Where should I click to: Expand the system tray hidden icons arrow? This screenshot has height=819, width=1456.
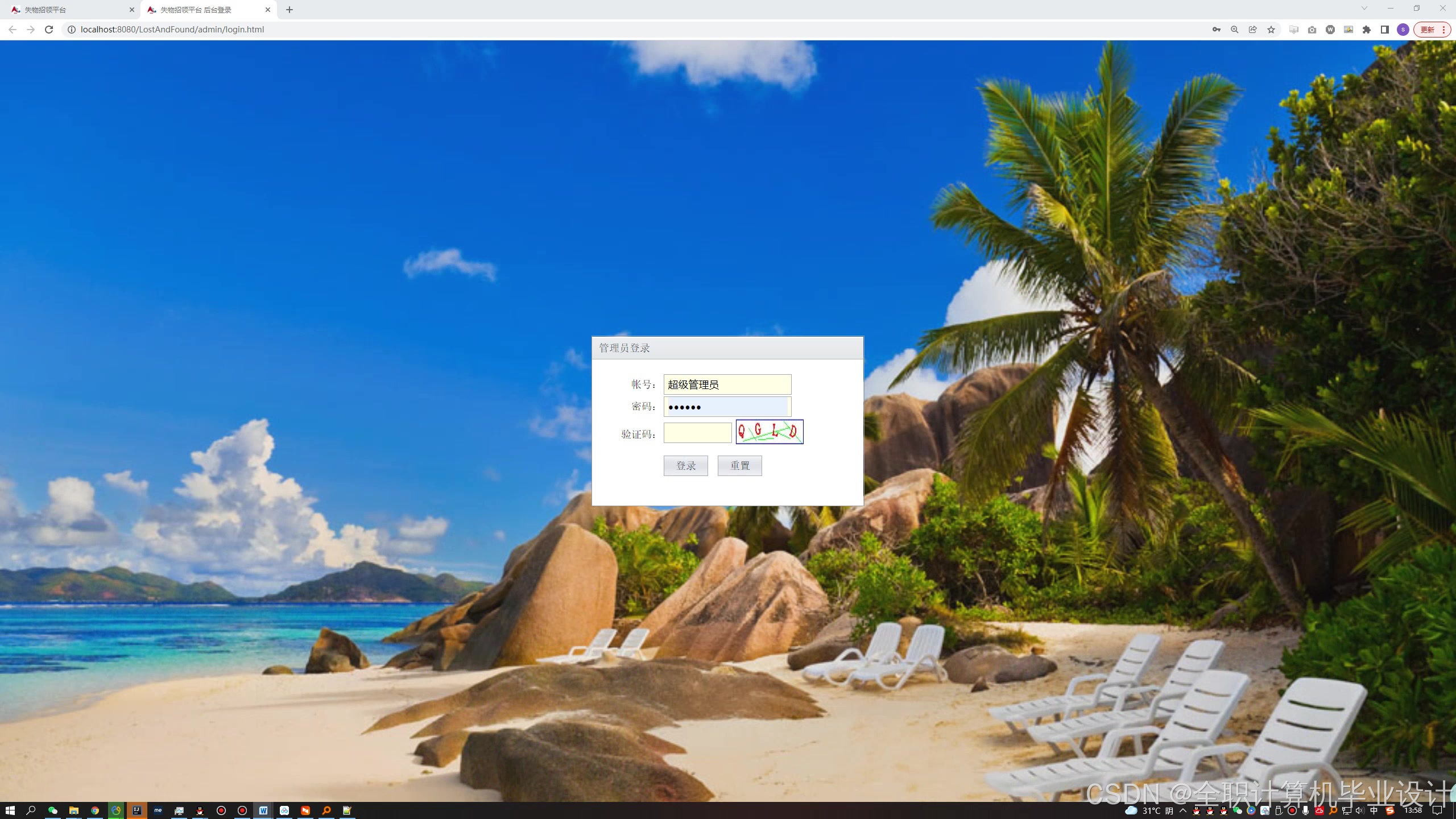(1183, 810)
